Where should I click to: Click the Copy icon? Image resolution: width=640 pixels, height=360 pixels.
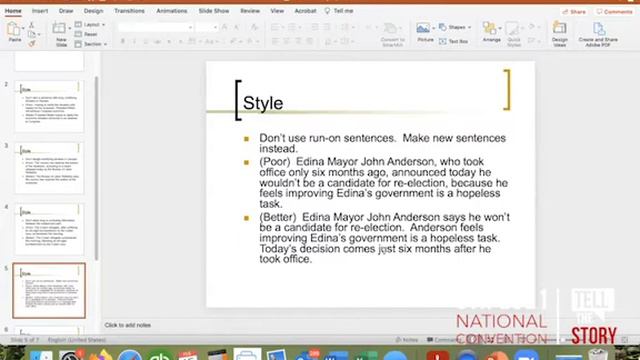coord(31,34)
